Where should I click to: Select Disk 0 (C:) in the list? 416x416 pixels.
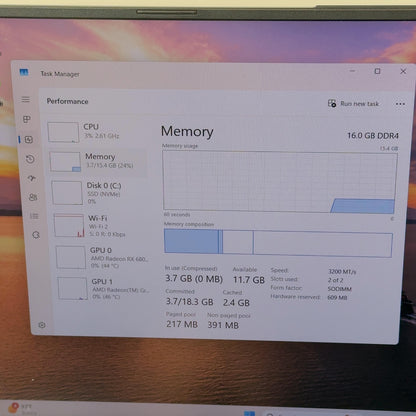click(100, 193)
